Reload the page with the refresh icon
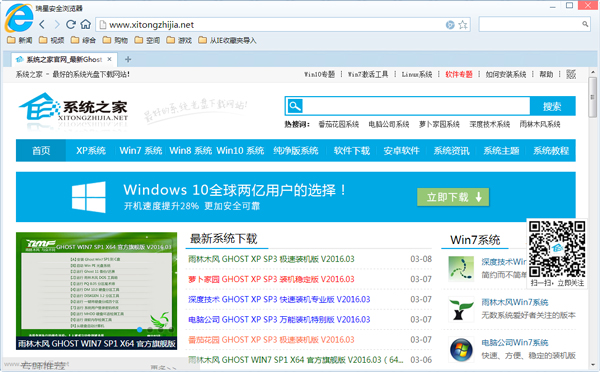 click(71, 24)
